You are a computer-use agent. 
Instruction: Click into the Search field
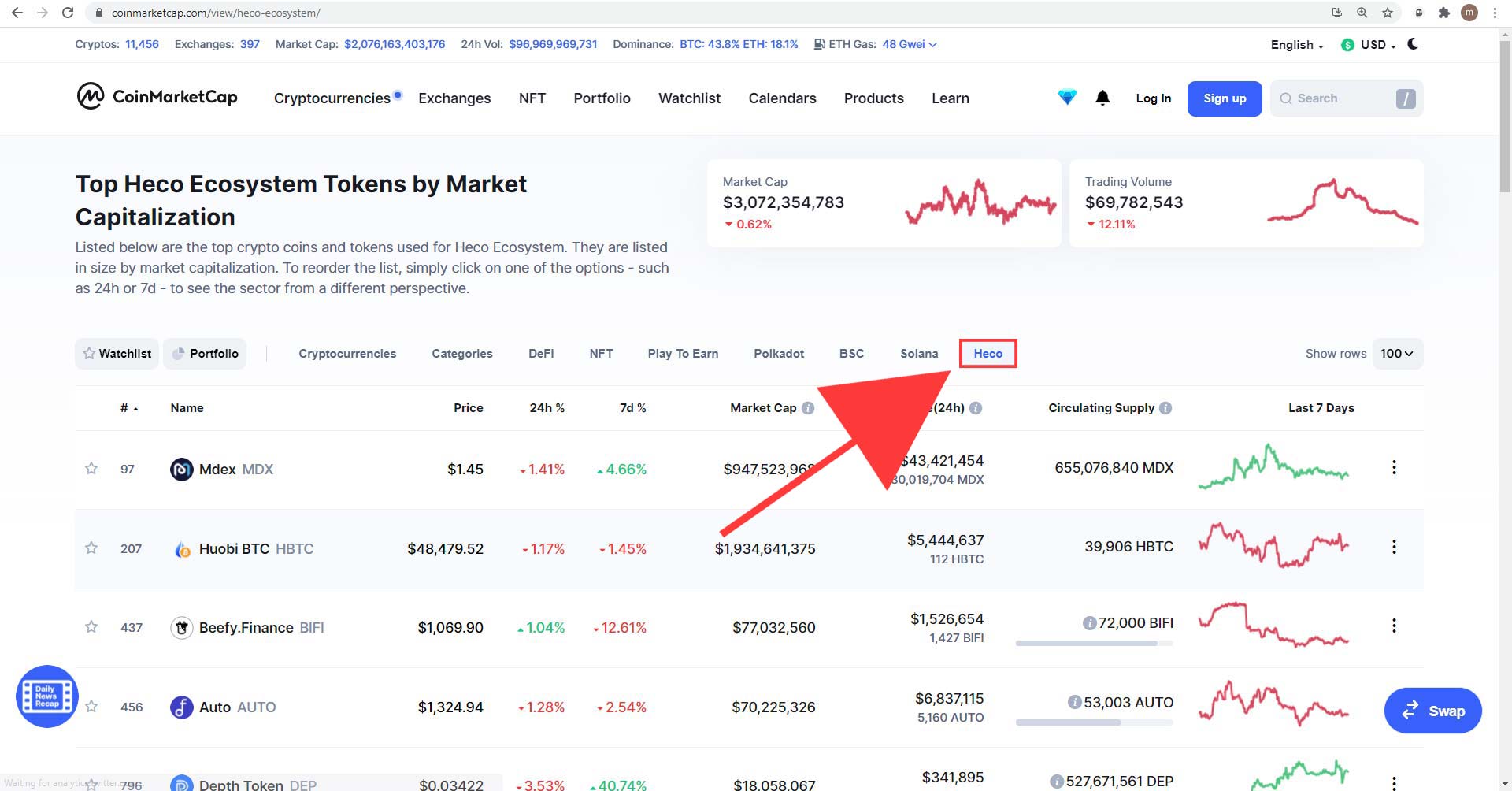click(1346, 98)
